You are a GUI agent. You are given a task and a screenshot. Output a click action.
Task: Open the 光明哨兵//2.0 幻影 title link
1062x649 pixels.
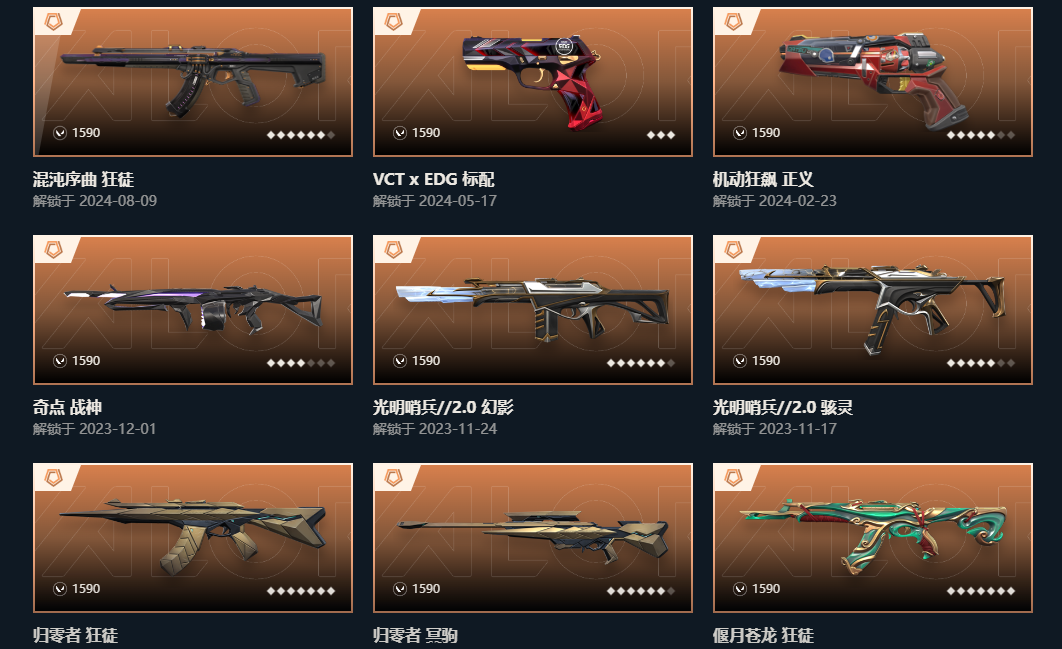pos(443,407)
